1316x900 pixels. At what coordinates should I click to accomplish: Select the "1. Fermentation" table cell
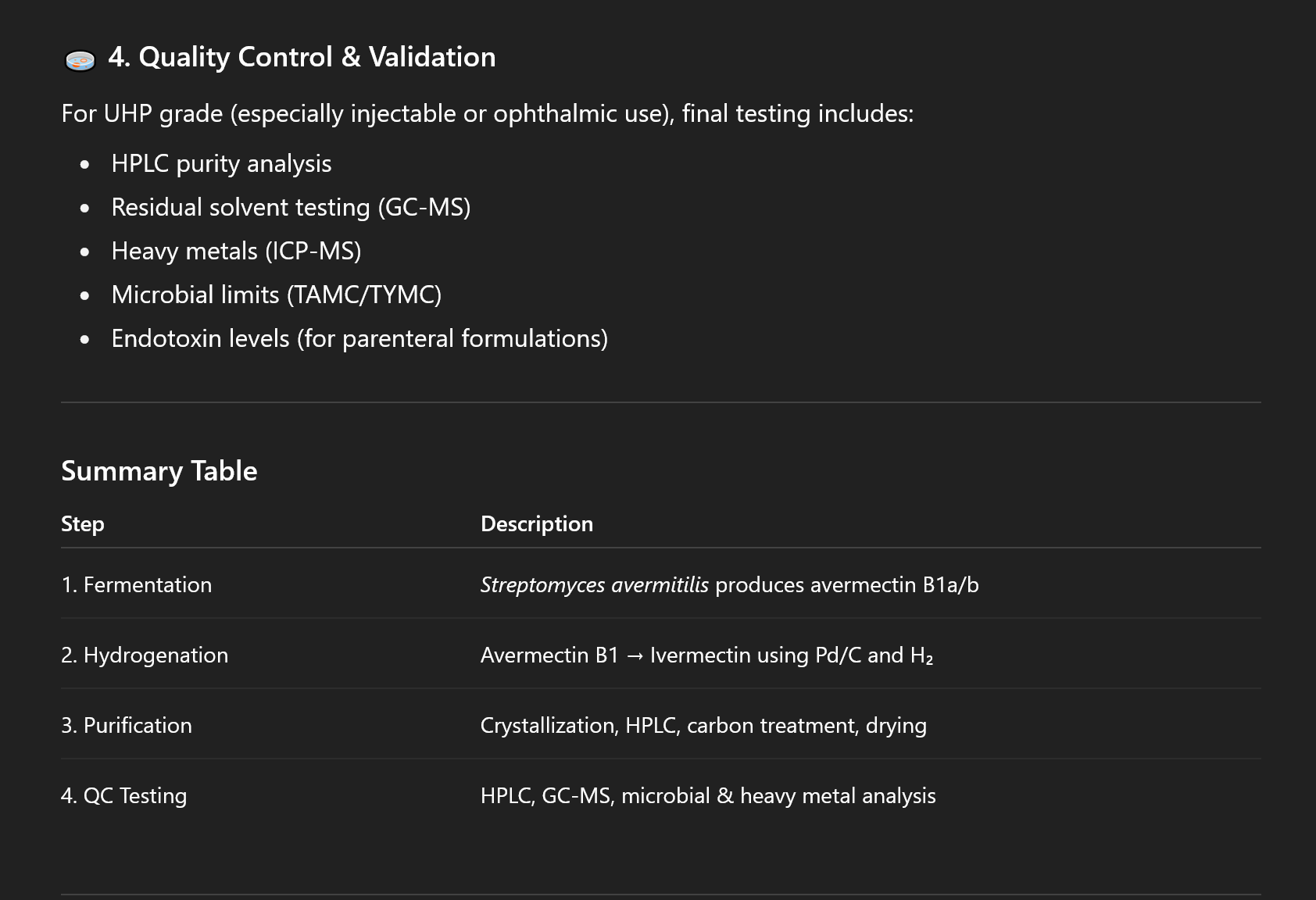[x=137, y=585]
